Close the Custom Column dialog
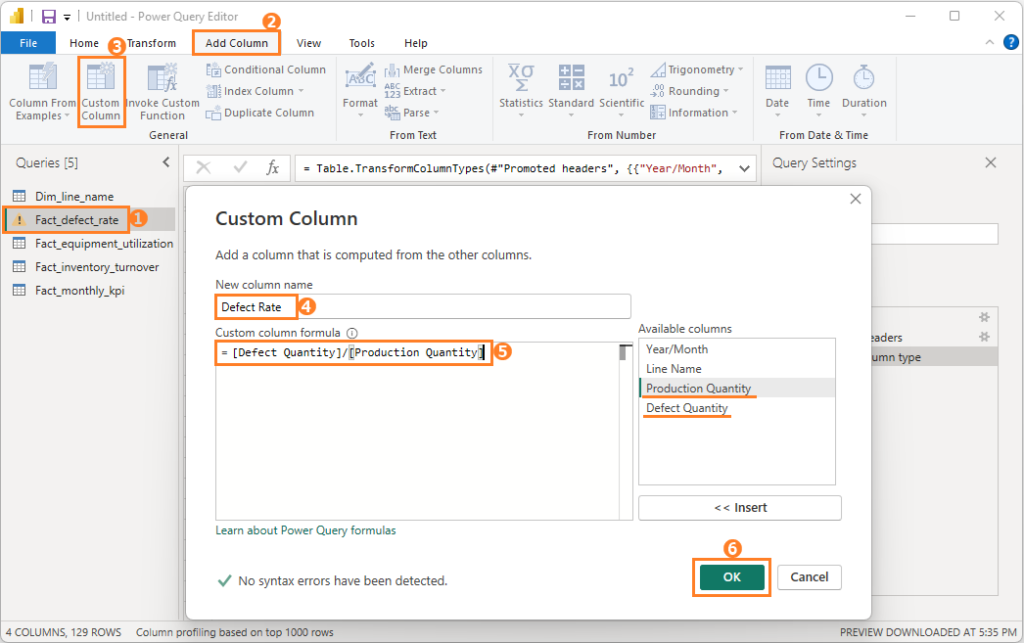Viewport: 1024px width, 643px height. pyautogui.click(x=856, y=198)
